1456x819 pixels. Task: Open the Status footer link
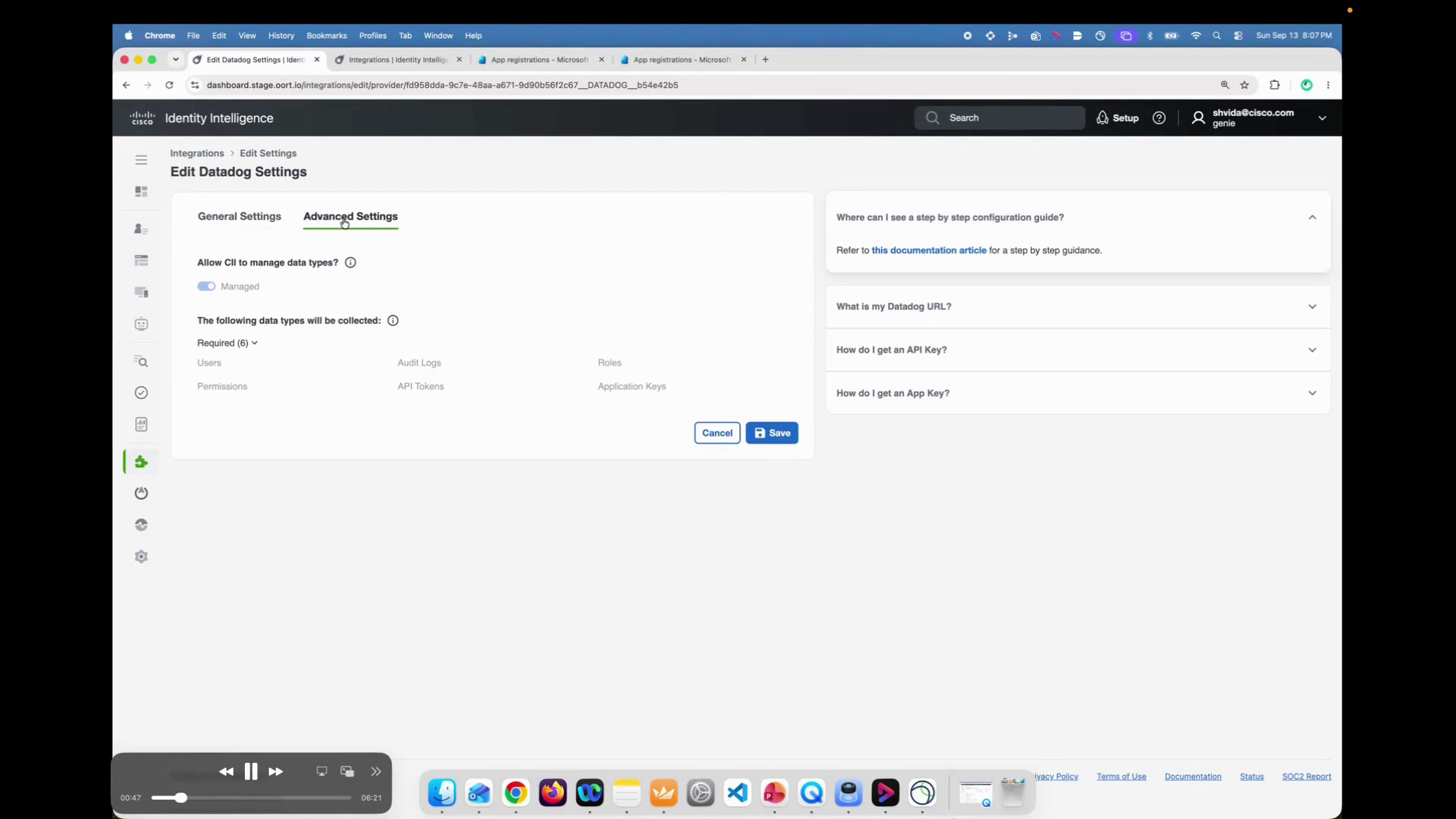1251,777
